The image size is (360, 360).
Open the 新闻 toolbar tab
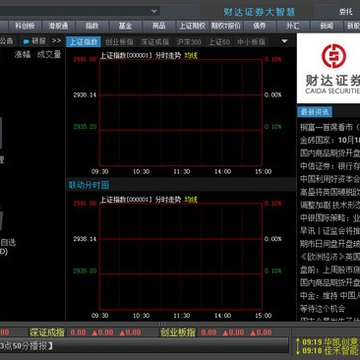pos(327,26)
